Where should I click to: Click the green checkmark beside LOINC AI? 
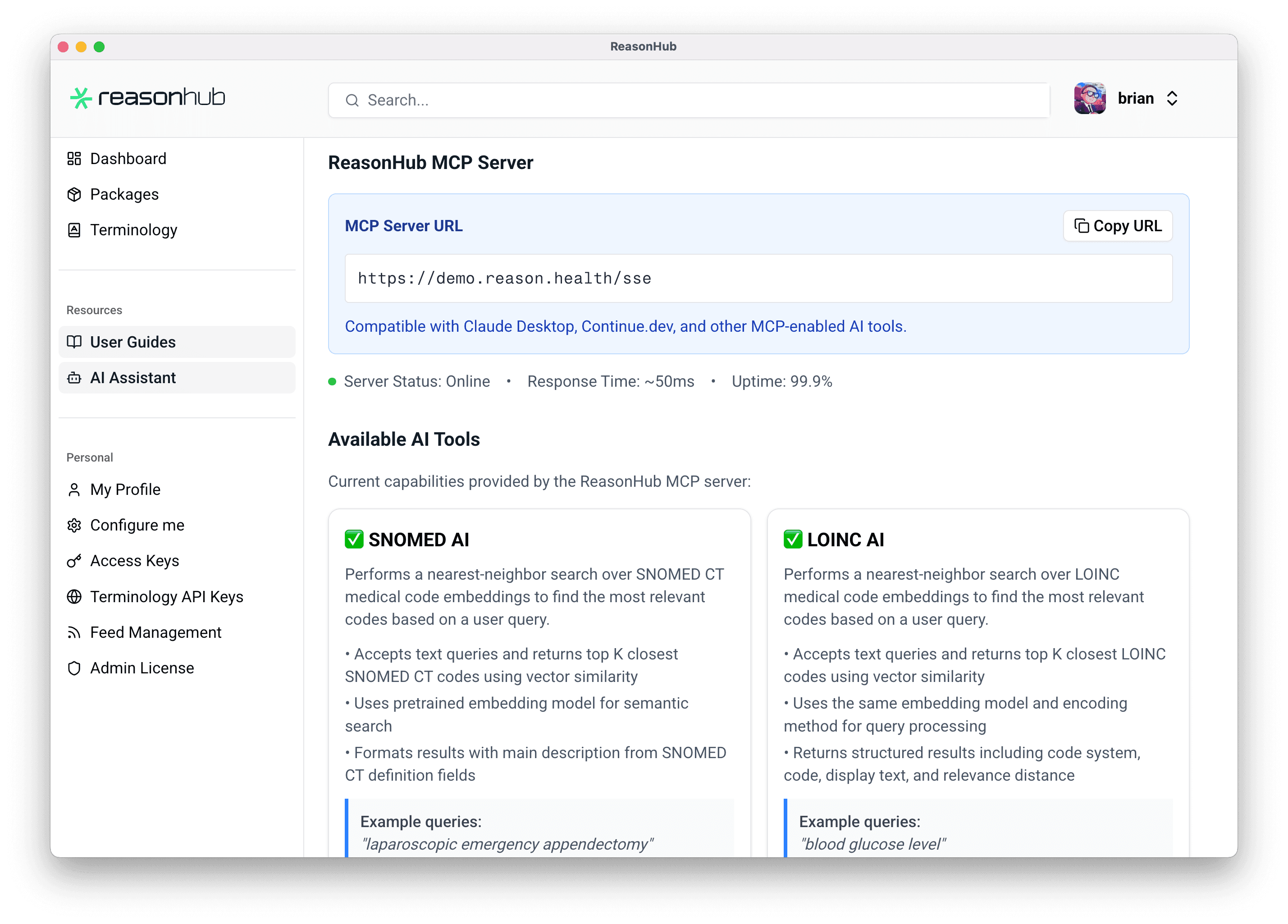(x=793, y=539)
